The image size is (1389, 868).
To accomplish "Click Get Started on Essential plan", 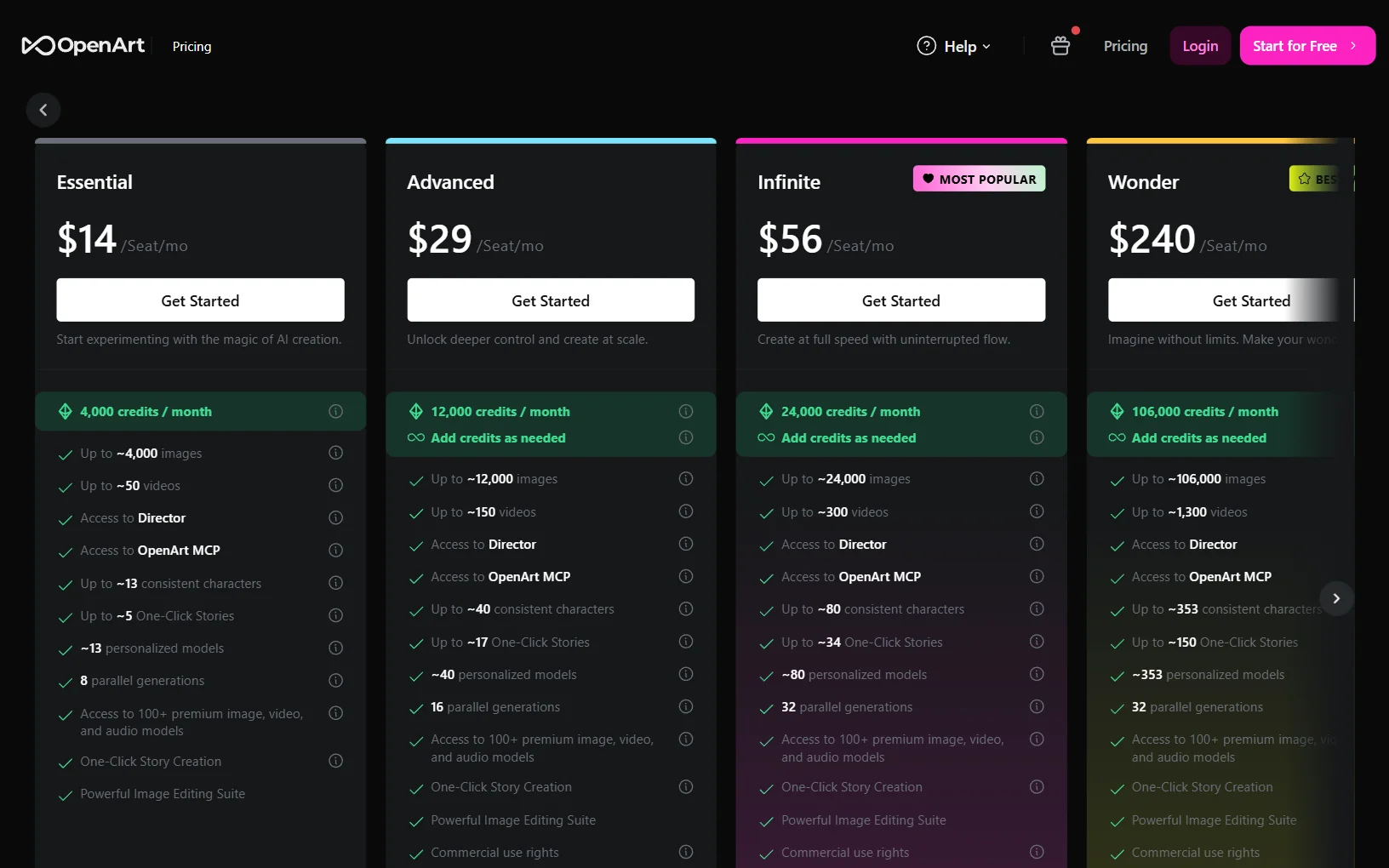I will pos(200,300).
